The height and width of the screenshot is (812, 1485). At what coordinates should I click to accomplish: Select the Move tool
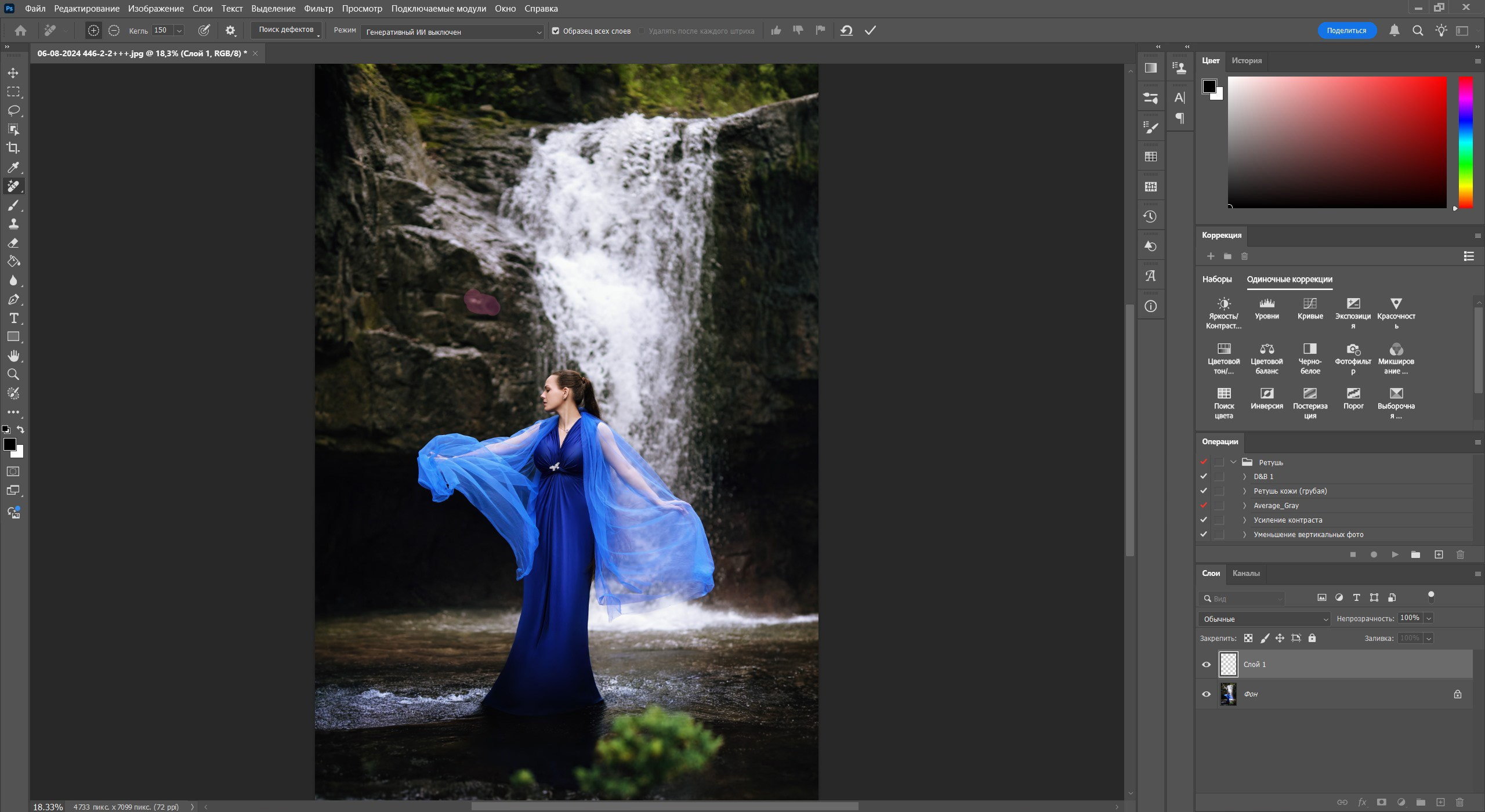(13, 72)
